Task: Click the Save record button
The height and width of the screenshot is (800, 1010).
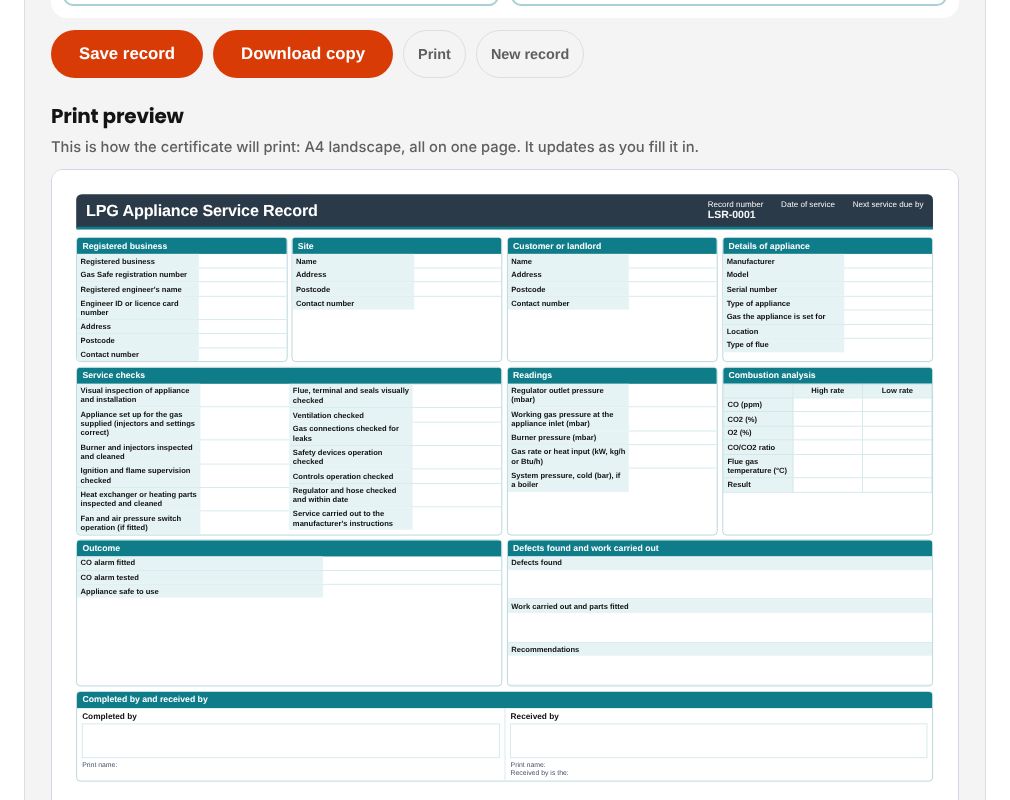Action: (x=126, y=54)
